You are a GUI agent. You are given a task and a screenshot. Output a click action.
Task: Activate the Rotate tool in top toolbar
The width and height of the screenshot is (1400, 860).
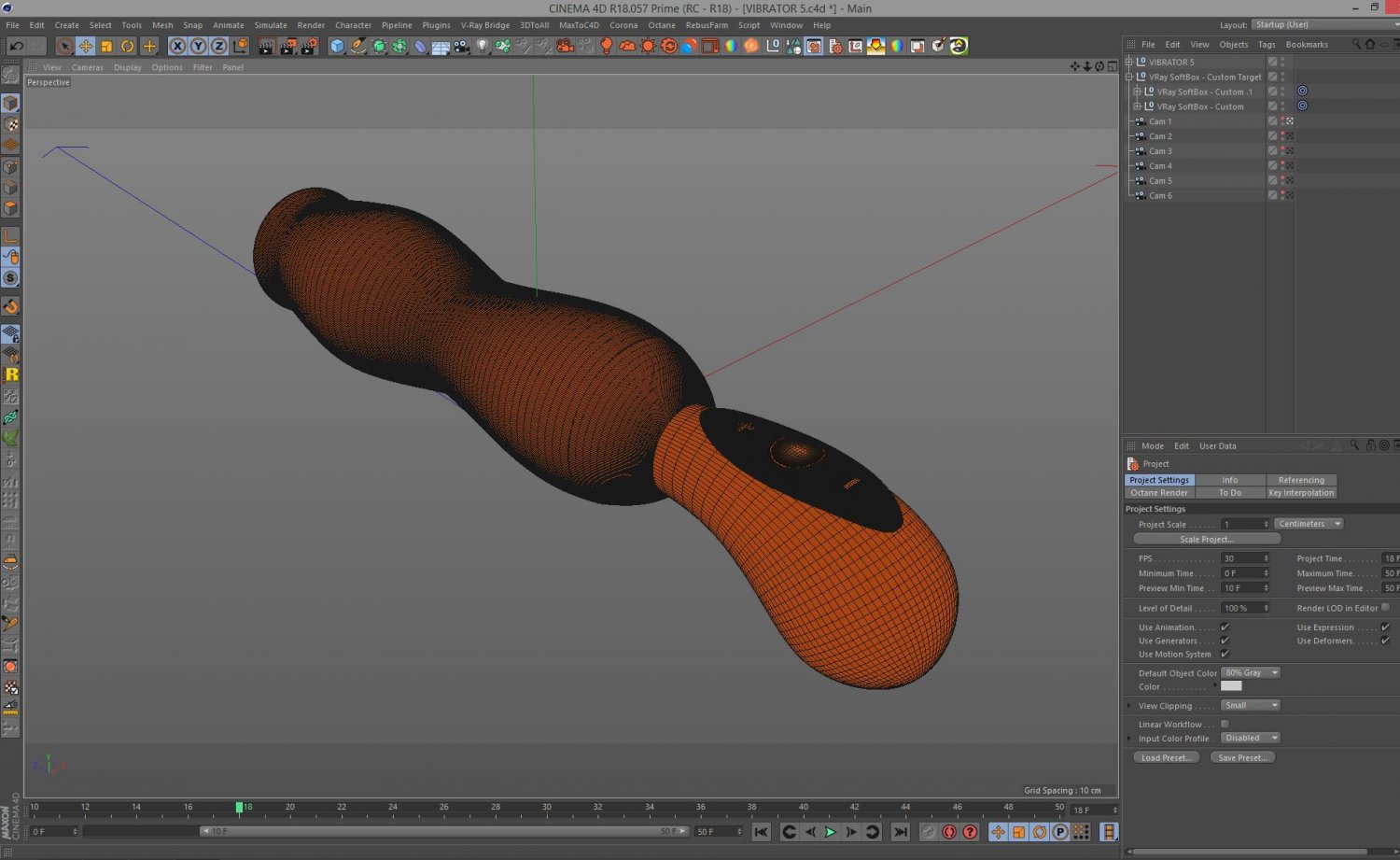click(128, 46)
